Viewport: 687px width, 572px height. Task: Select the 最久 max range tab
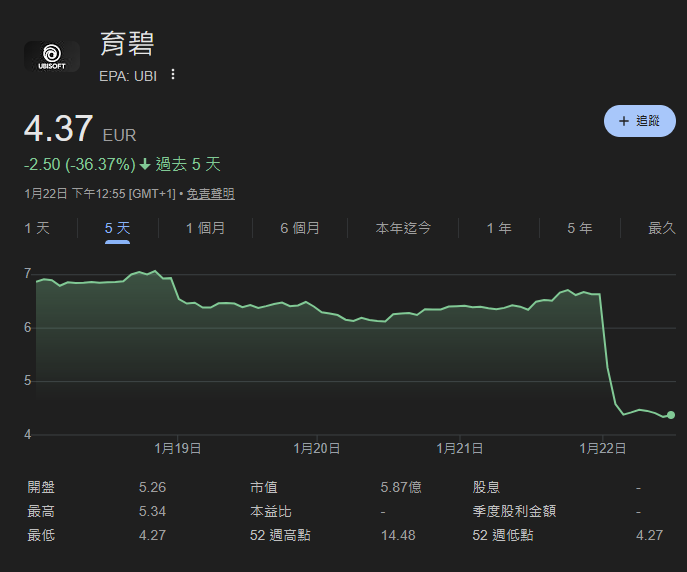pos(662,228)
